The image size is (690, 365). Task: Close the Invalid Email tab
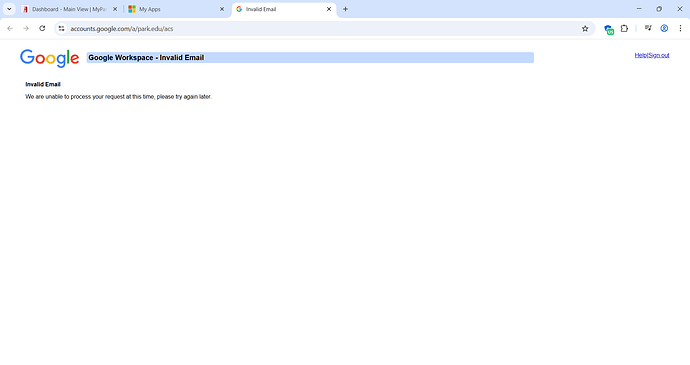pos(329,9)
